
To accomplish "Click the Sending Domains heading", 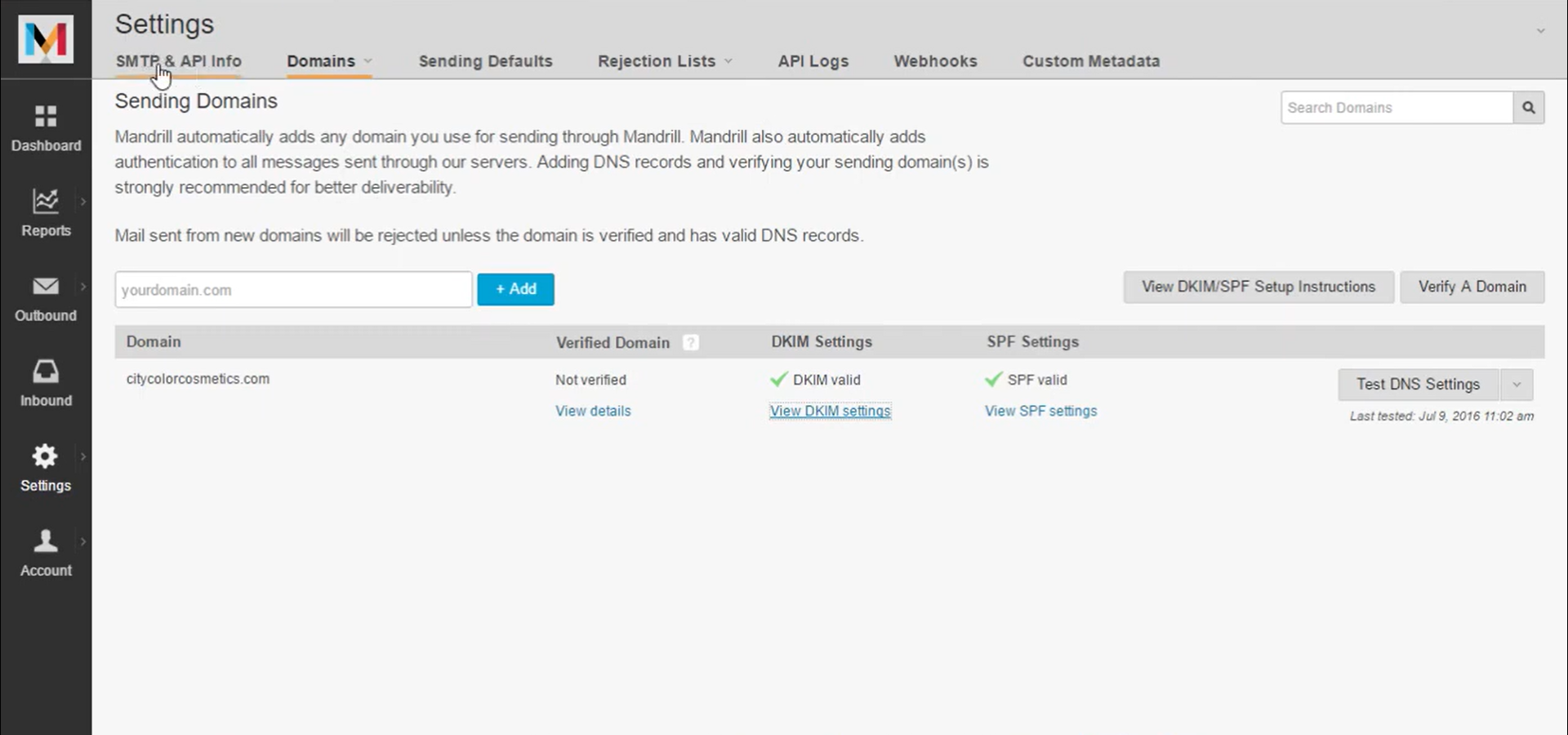I will pos(196,101).
